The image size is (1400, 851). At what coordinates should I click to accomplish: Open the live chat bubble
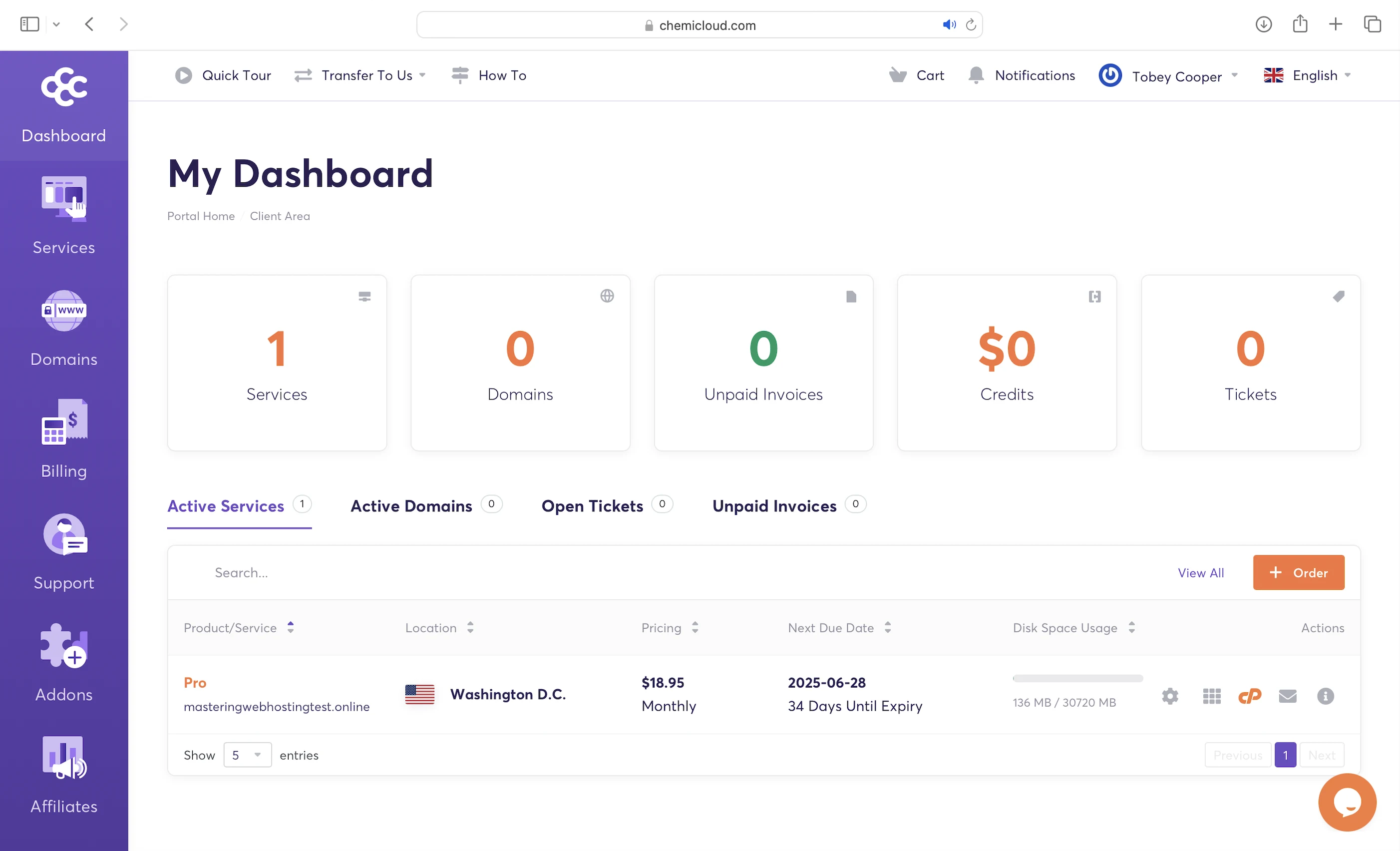coord(1347,802)
